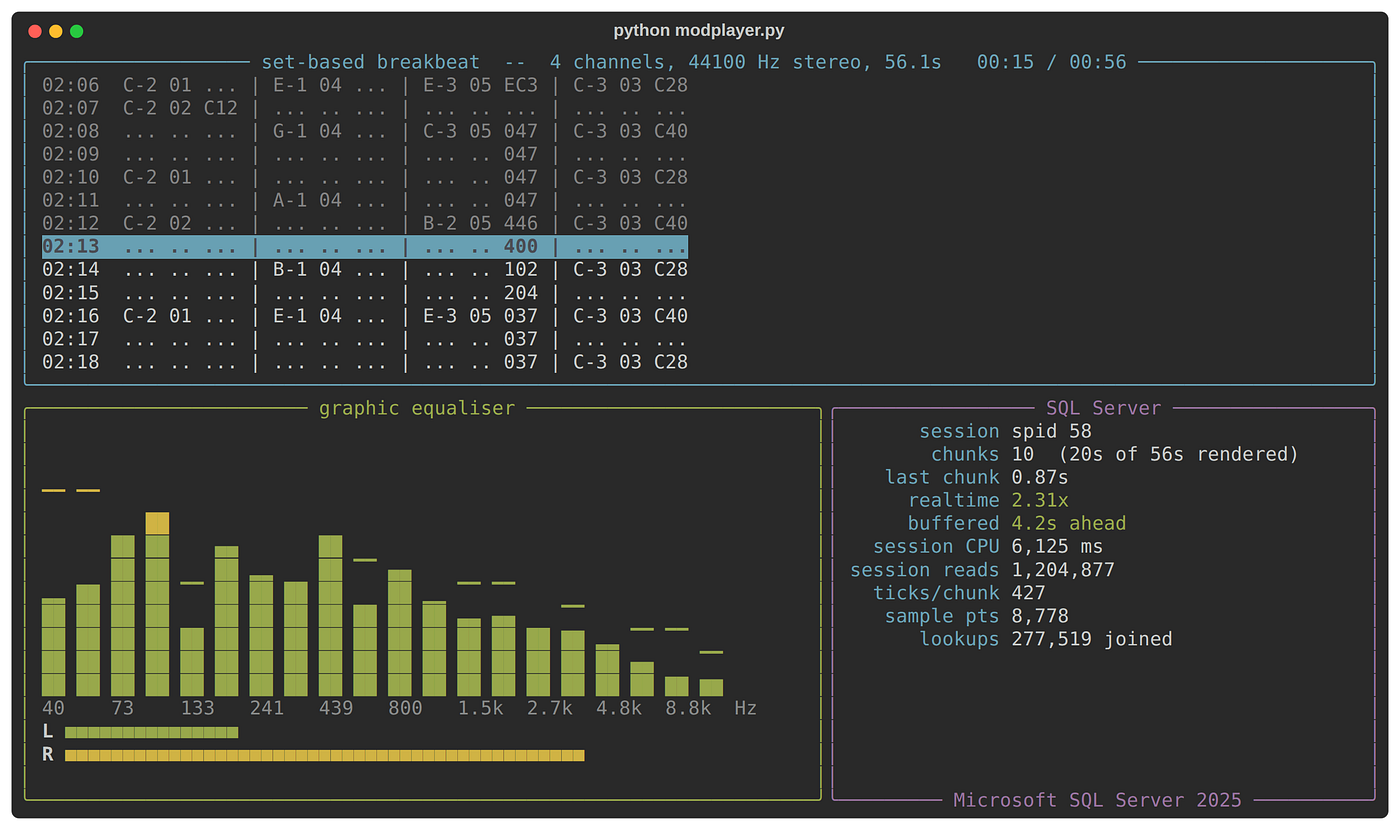Click the sample pts value '8,778'
Viewport: 1400px width, 830px height.
pos(1040,616)
